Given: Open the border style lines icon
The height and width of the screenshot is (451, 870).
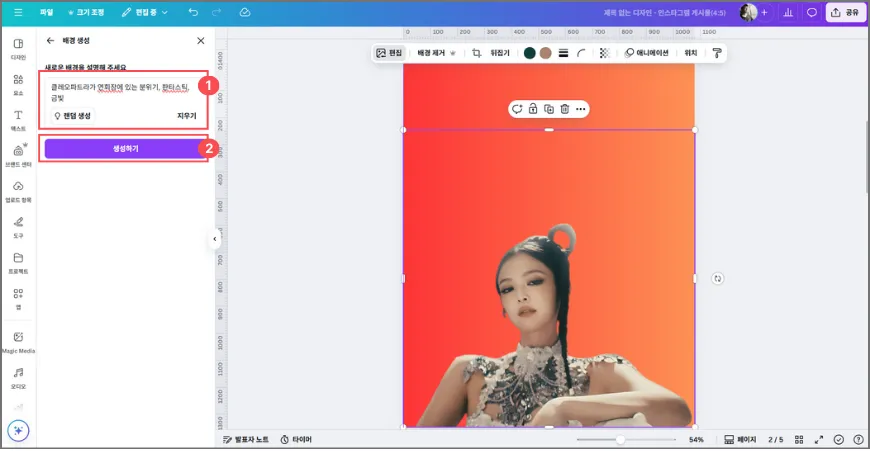Looking at the screenshot, I should tap(563, 53).
